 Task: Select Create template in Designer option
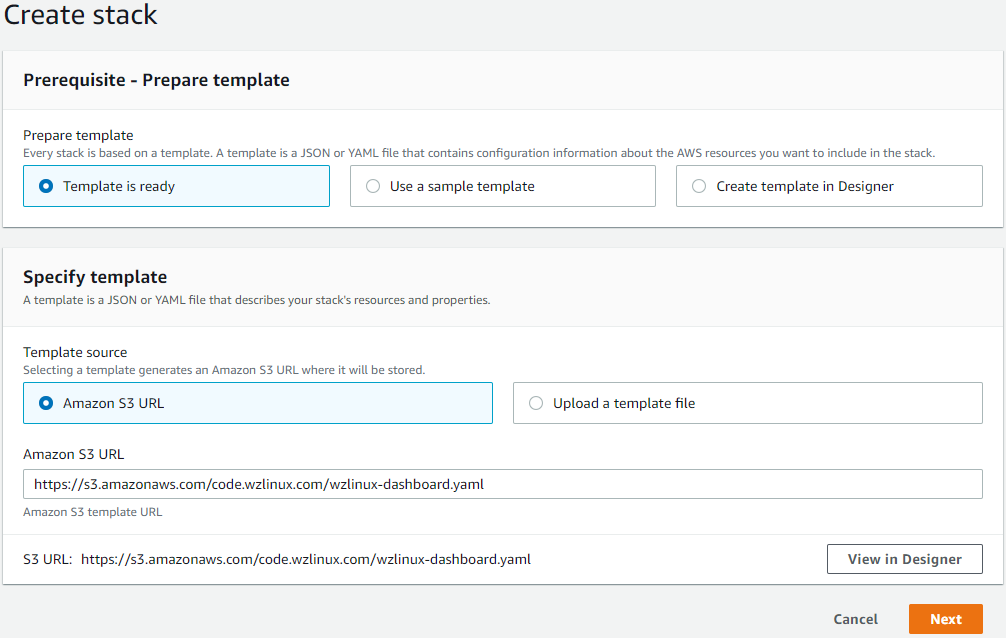(829, 186)
